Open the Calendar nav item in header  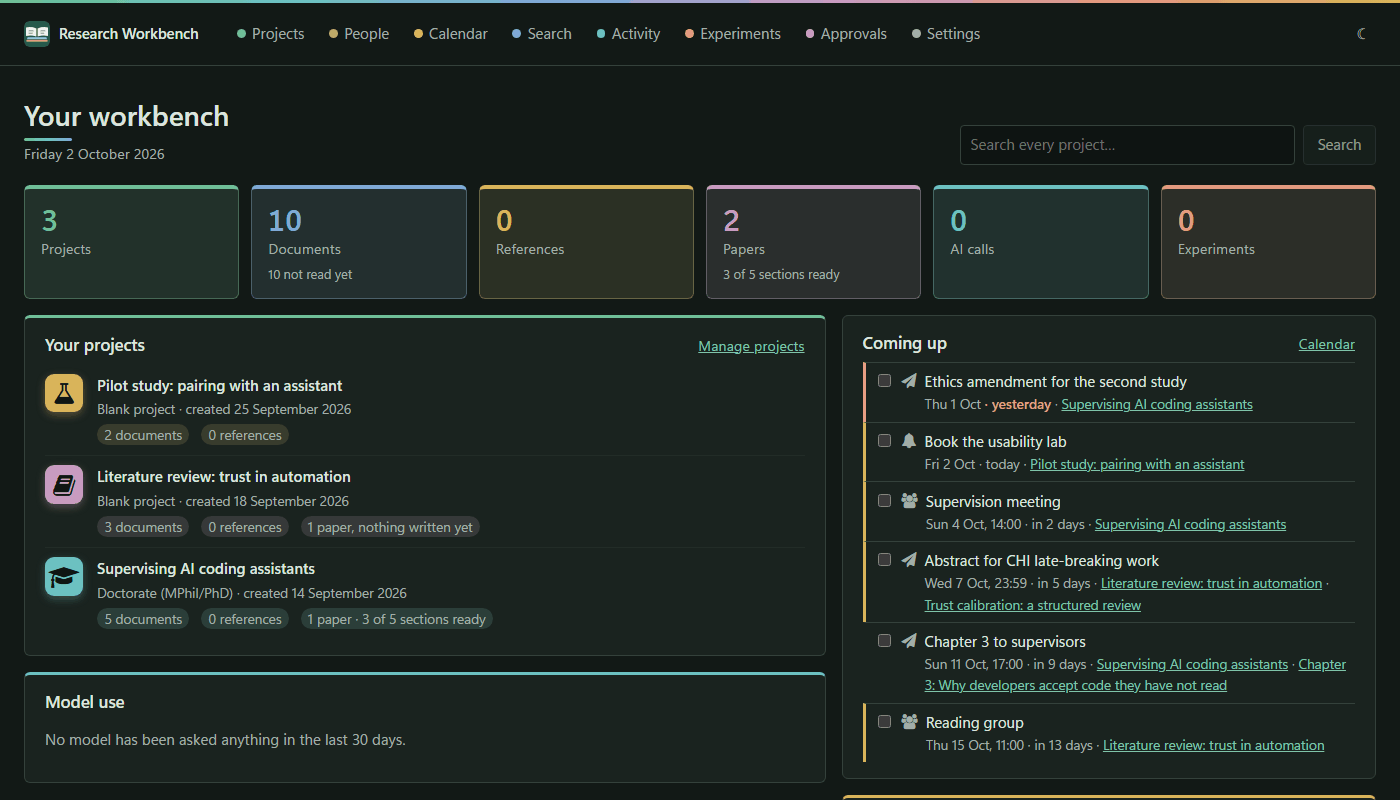451,34
